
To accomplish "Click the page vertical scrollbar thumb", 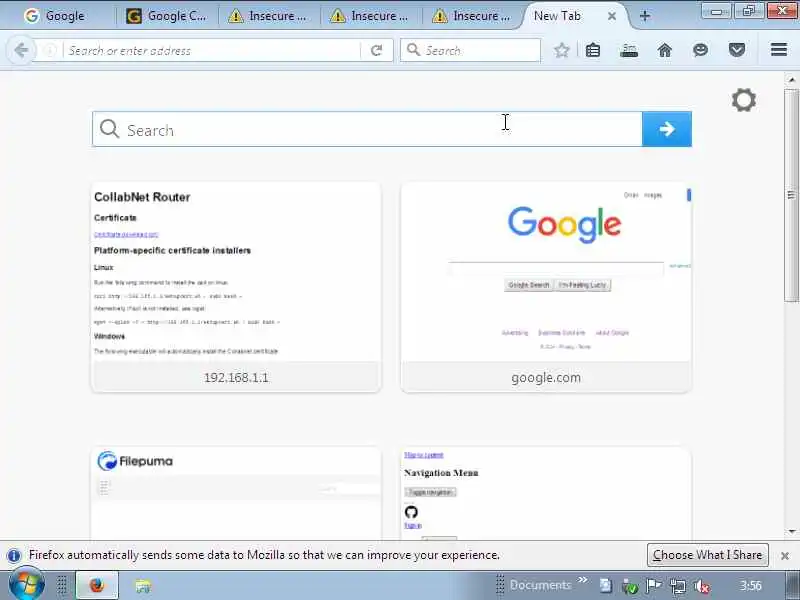I will (x=791, y=195).
